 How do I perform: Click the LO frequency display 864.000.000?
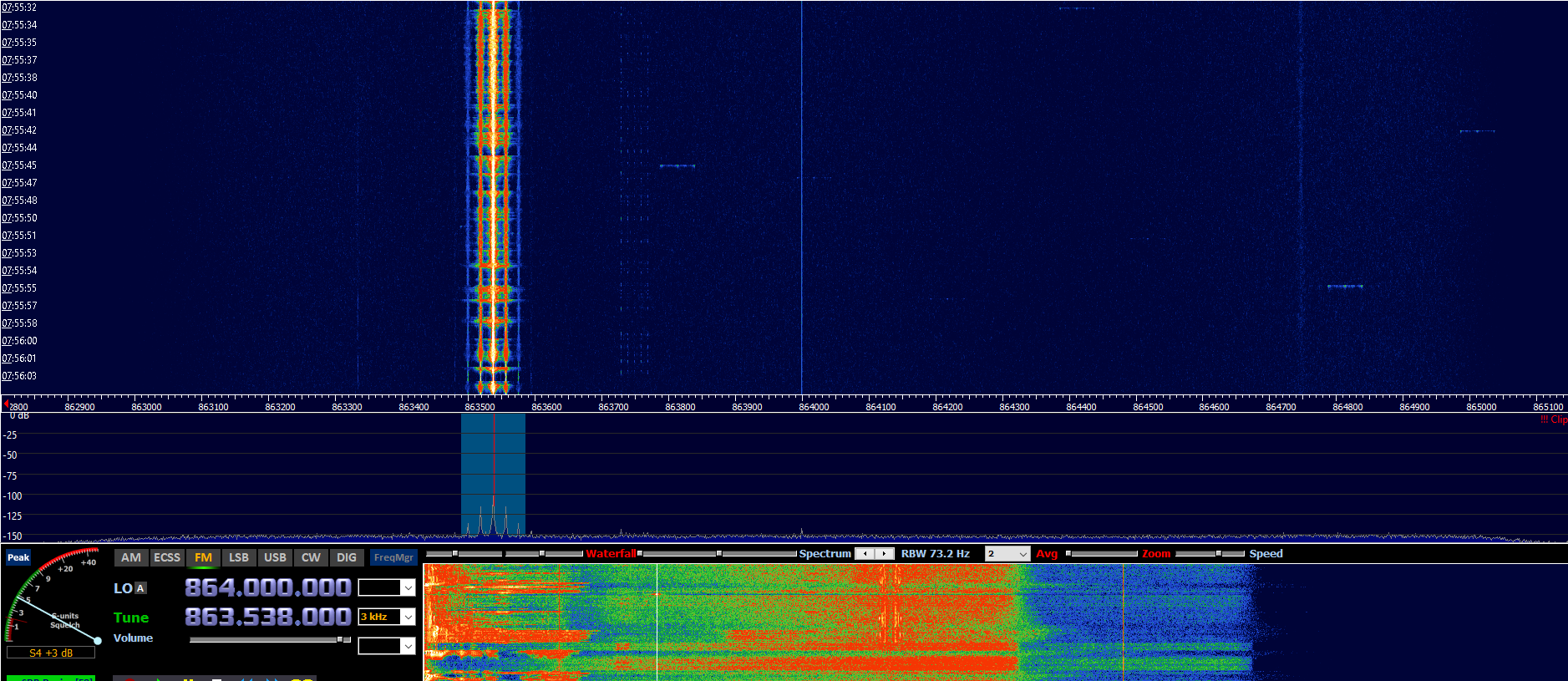(x=268, y=588)
